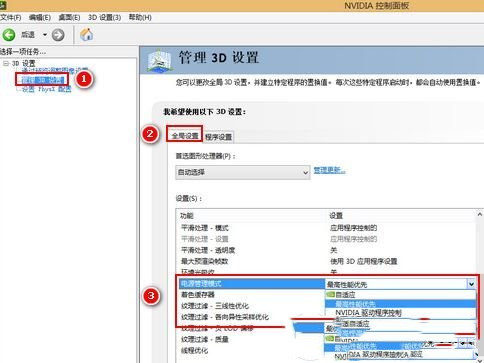Open the 帮助(H) menu

tap(140, 17)
